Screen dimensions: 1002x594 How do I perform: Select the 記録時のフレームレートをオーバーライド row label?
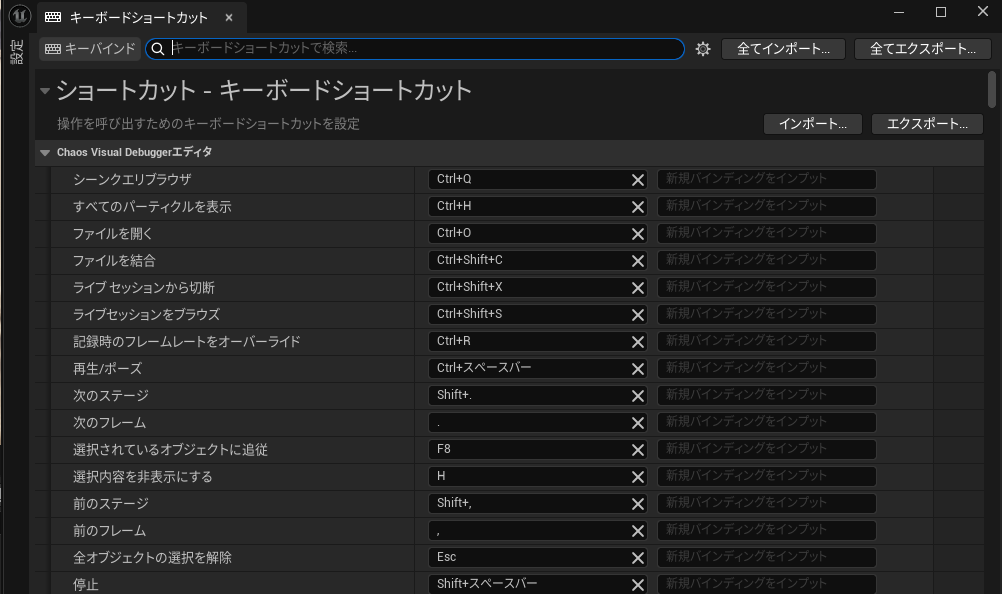coord(187,342)
